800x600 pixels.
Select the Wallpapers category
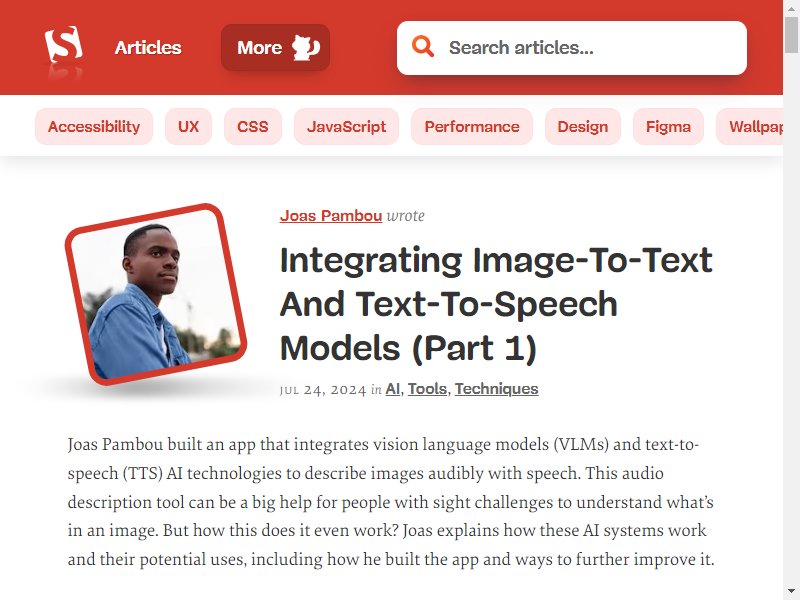pyautogui.click(x=750, y=127)
